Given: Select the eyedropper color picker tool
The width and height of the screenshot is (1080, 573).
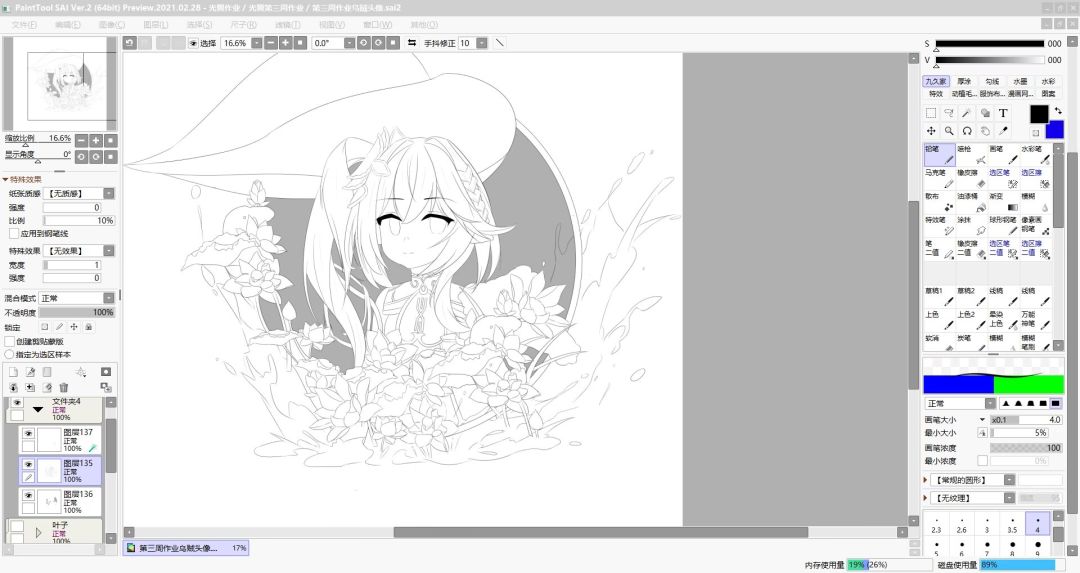Looking at the screenshot, I should click(1003, 131).
